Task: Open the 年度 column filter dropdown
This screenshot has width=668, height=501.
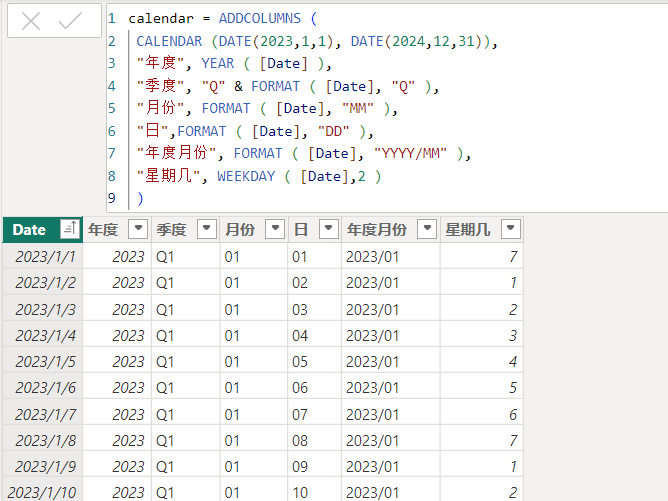Action: [138, 229]
